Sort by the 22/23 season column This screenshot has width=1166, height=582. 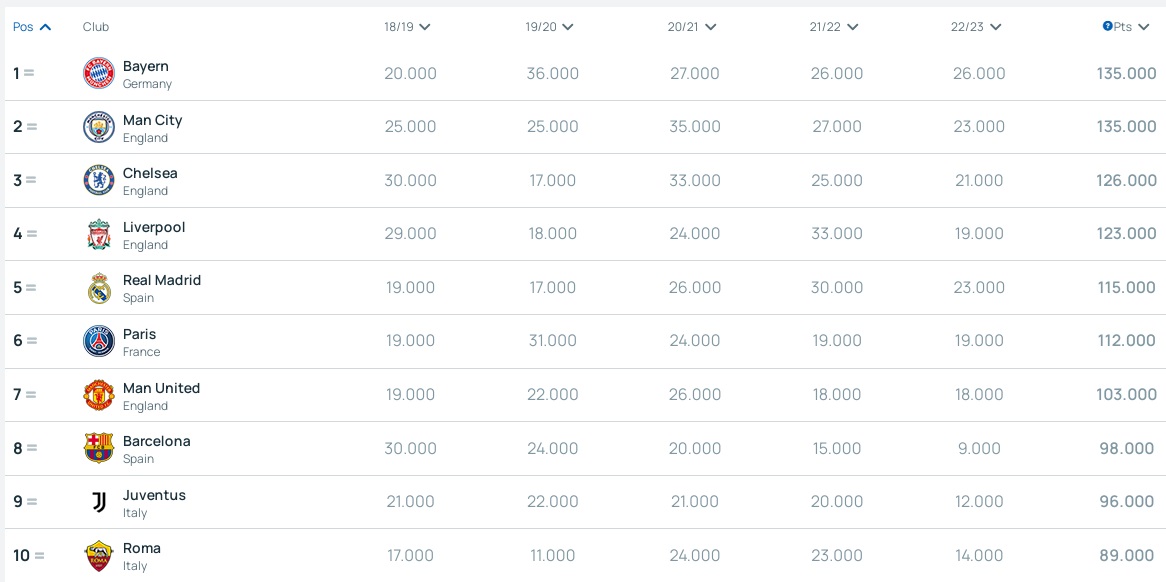pyautogui.click(x=976, y=27)
